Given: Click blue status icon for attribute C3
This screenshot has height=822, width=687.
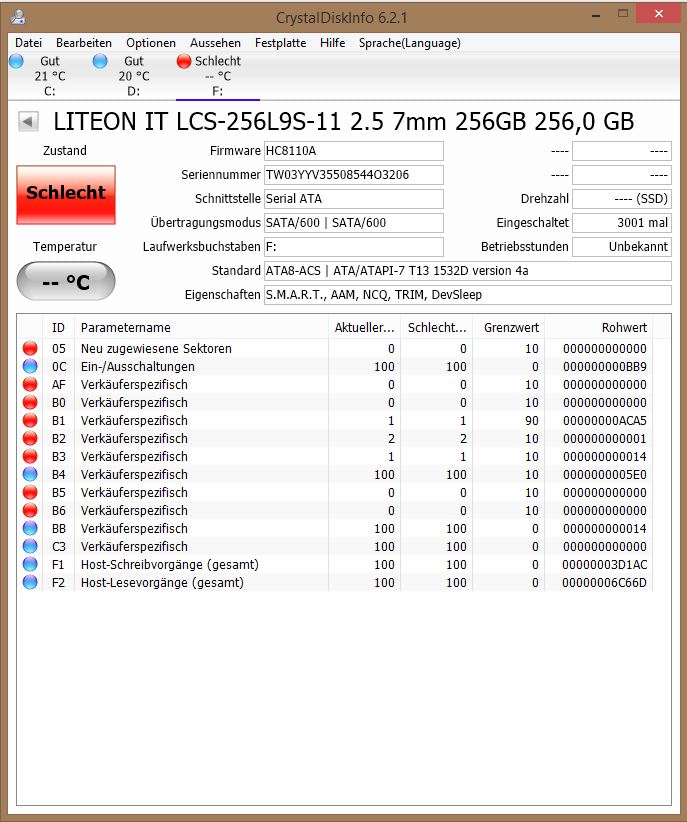Looking at the screenshot, I should pyautogui.click(x=30, y=546).
